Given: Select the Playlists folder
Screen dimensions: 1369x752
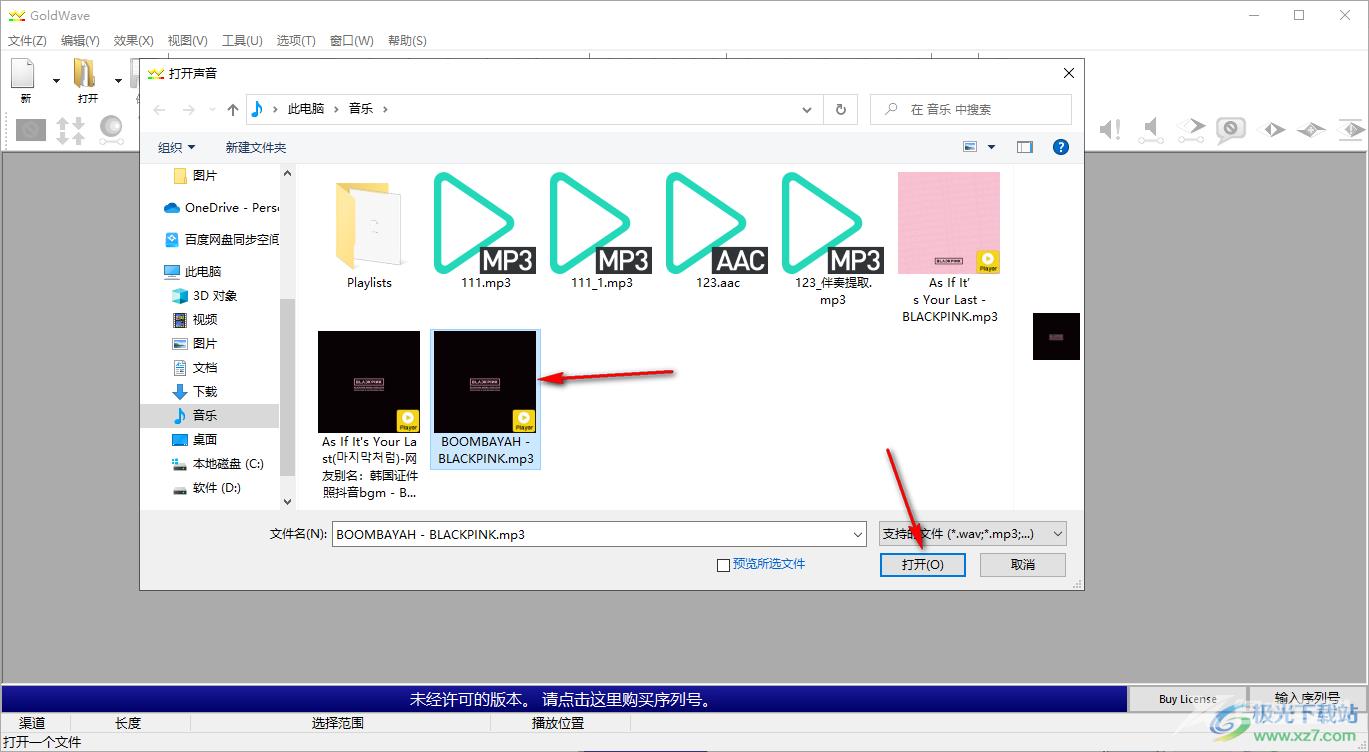Looking at the screenshot, I should tap(369, 232).
